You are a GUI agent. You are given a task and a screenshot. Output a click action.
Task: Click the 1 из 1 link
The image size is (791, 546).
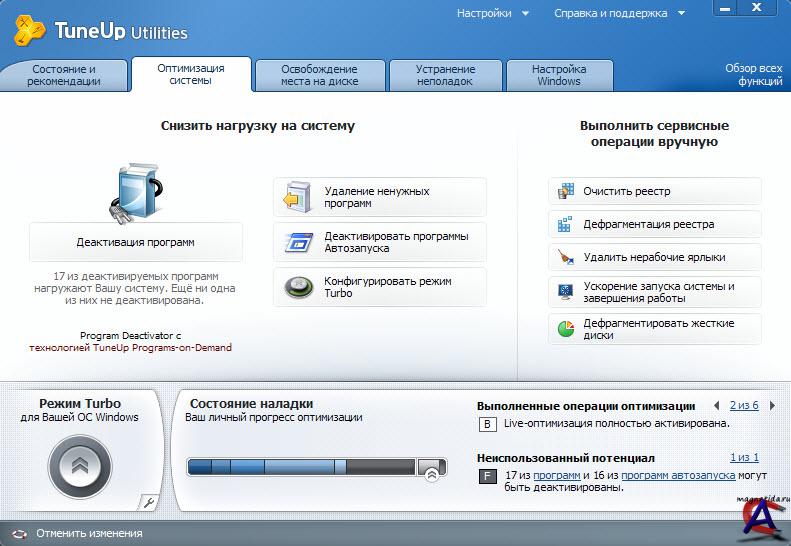(744, 457)
